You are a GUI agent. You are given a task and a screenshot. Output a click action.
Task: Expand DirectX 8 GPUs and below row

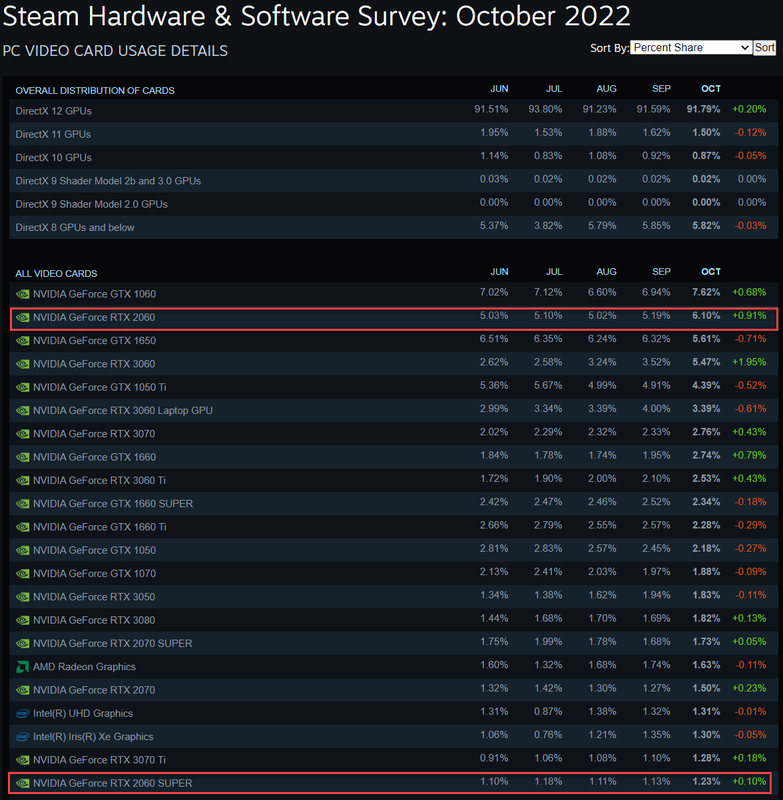[x=75, y=227]
